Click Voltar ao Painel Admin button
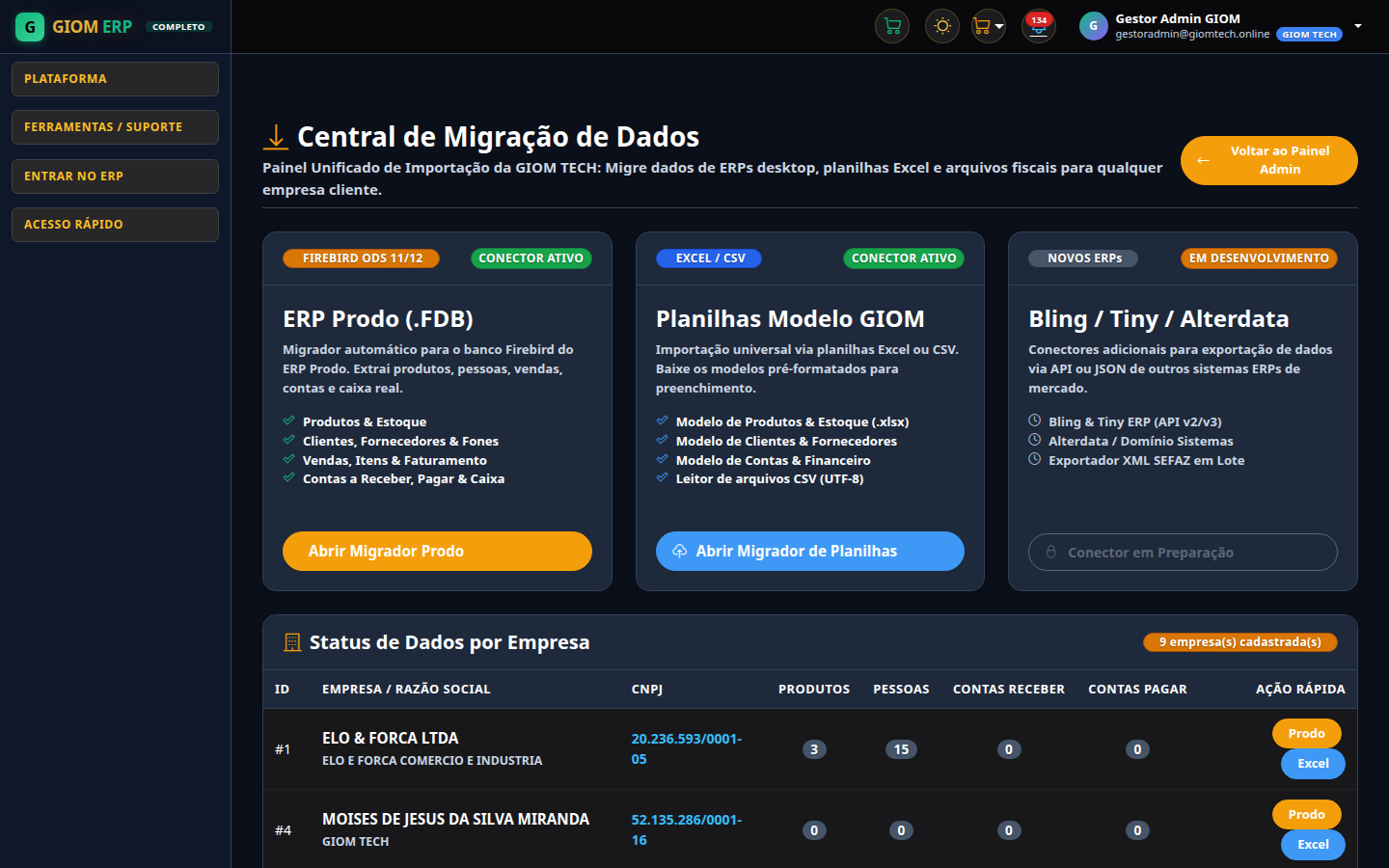 tap(1268, 160)
